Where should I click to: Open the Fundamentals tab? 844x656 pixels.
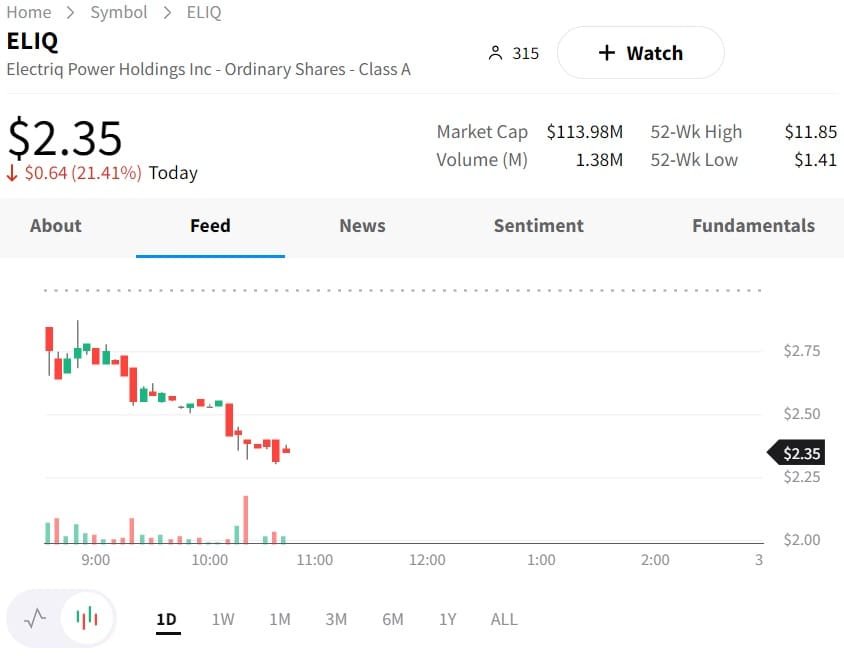[x=753, y=226]
